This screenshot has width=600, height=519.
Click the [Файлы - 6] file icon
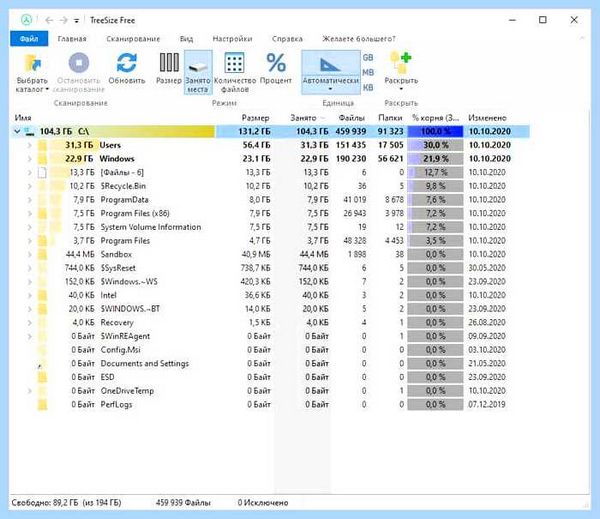[42, 173]
